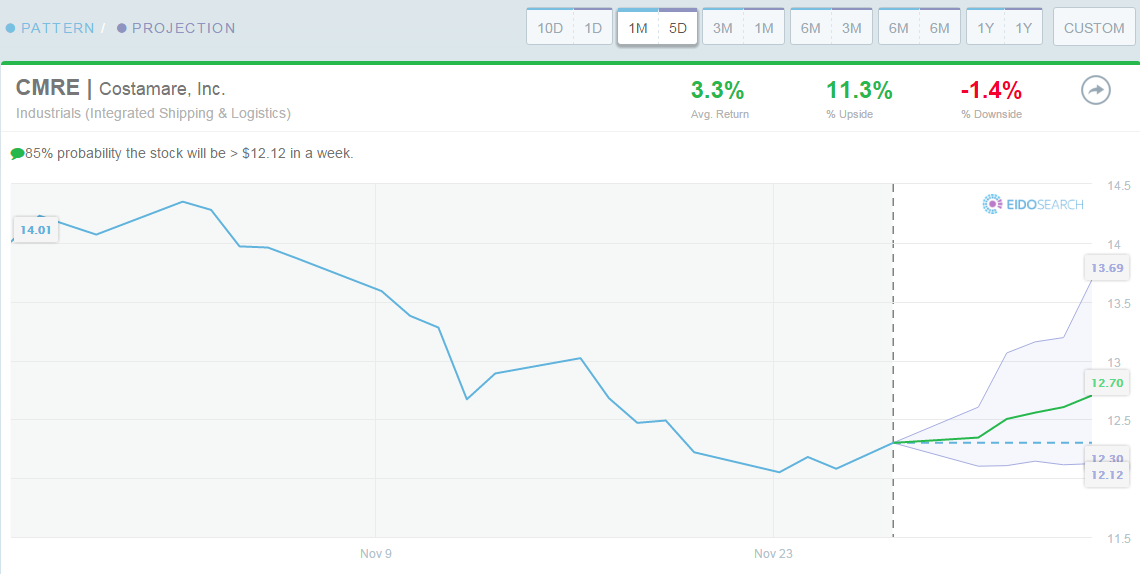Click the CMRE ticker symbol
Viewport: 1140px width, 574px height.
48,89
